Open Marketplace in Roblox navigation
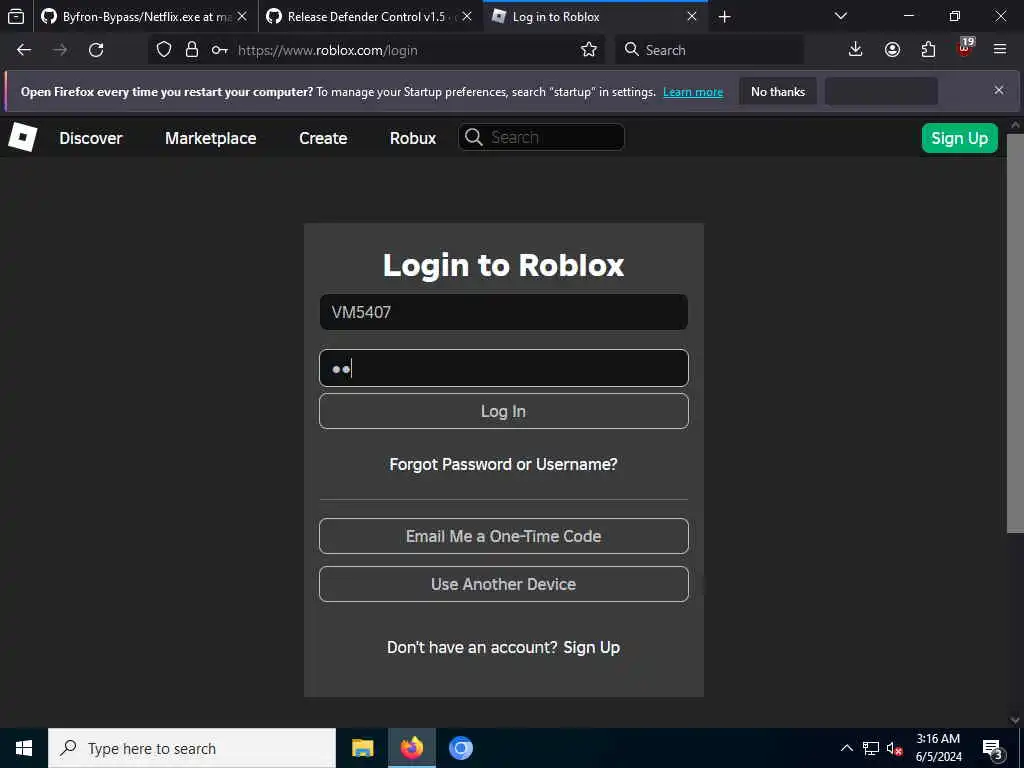Image resolution: width=1024 pixels, height=768 pixels. [210, 138]
